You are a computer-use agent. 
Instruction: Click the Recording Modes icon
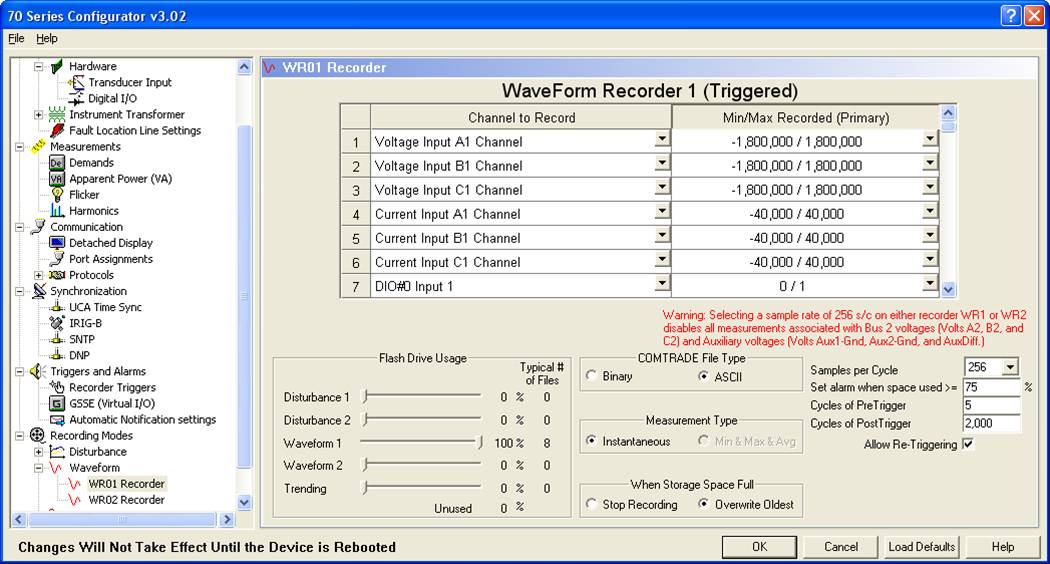pos(38,435)
